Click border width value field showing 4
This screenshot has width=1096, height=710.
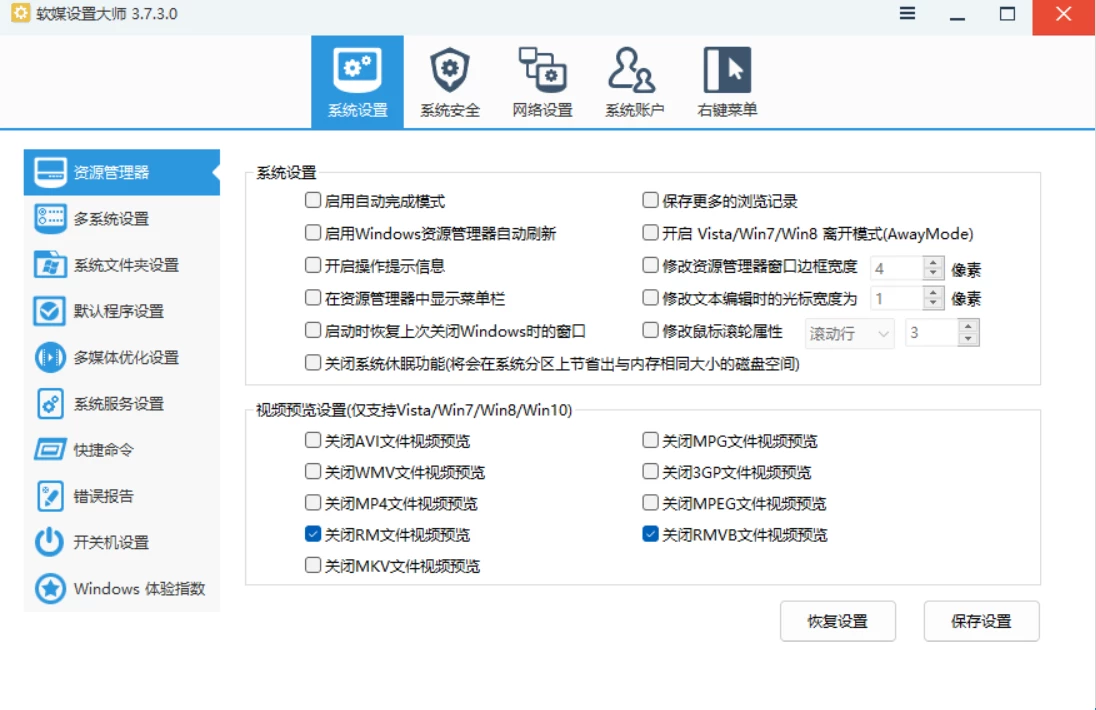(x=897, y=268)
